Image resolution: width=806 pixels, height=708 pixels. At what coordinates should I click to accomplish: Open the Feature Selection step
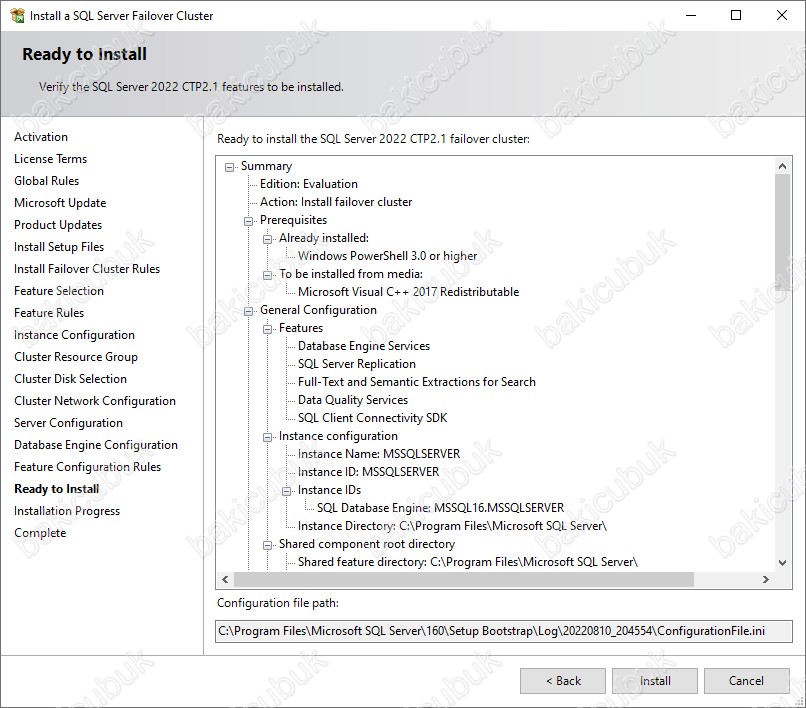coord(59,291)
